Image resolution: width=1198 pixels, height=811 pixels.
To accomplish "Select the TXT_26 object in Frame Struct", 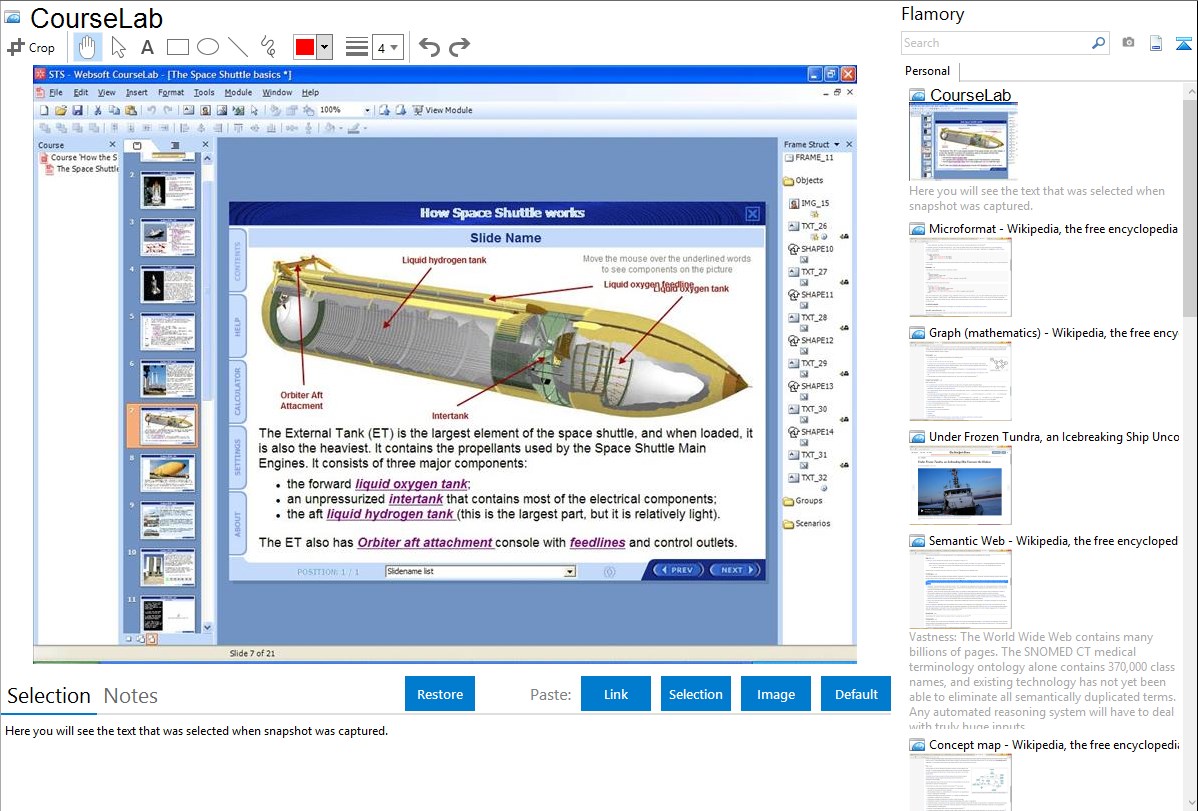I will 808,226.
